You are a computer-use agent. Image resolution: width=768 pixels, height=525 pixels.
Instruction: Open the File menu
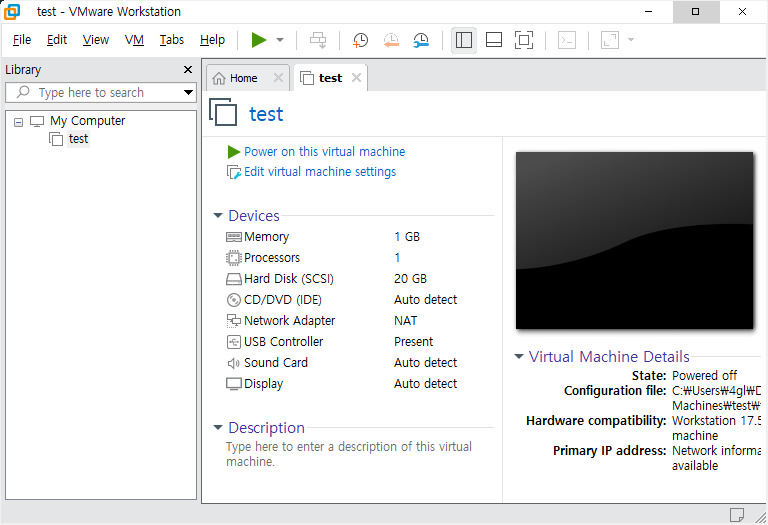(x=22, y=40)
